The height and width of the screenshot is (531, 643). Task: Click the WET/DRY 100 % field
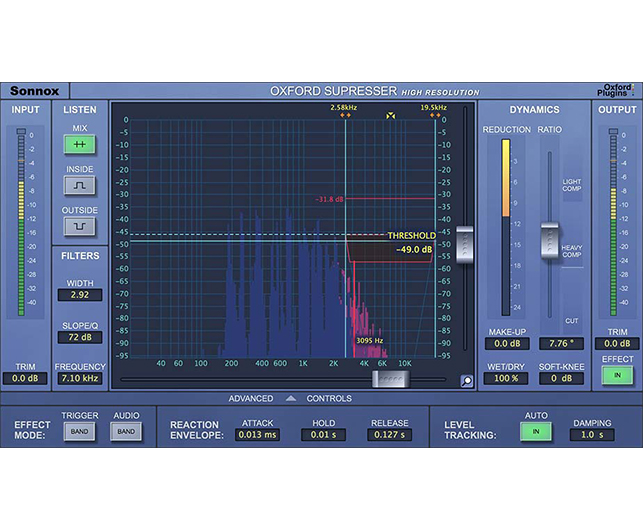coord(506,378)
